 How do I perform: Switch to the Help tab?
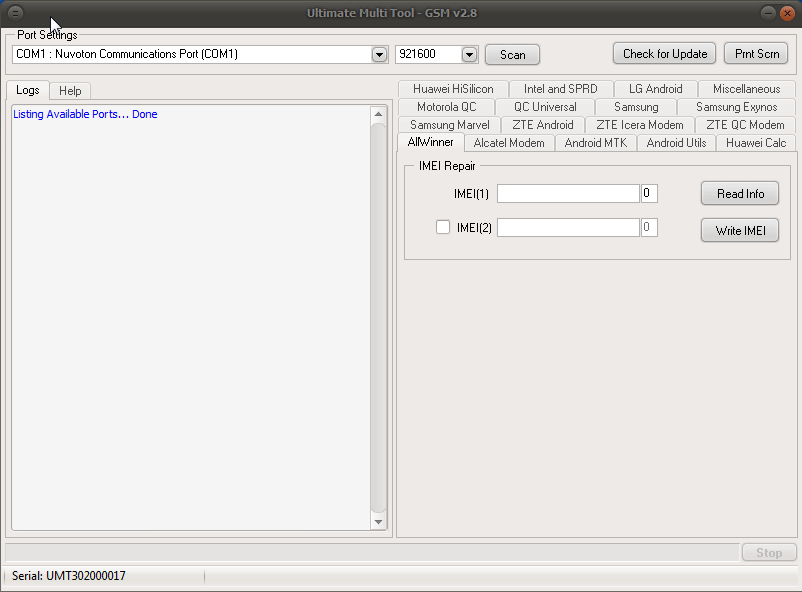[70, 91]
